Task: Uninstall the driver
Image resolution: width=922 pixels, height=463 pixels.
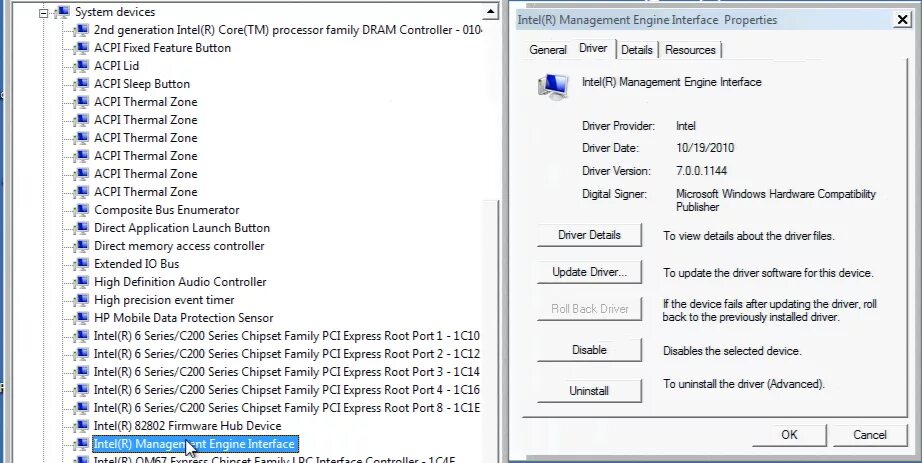Action: pyautogui.click(x=589, y=391)
